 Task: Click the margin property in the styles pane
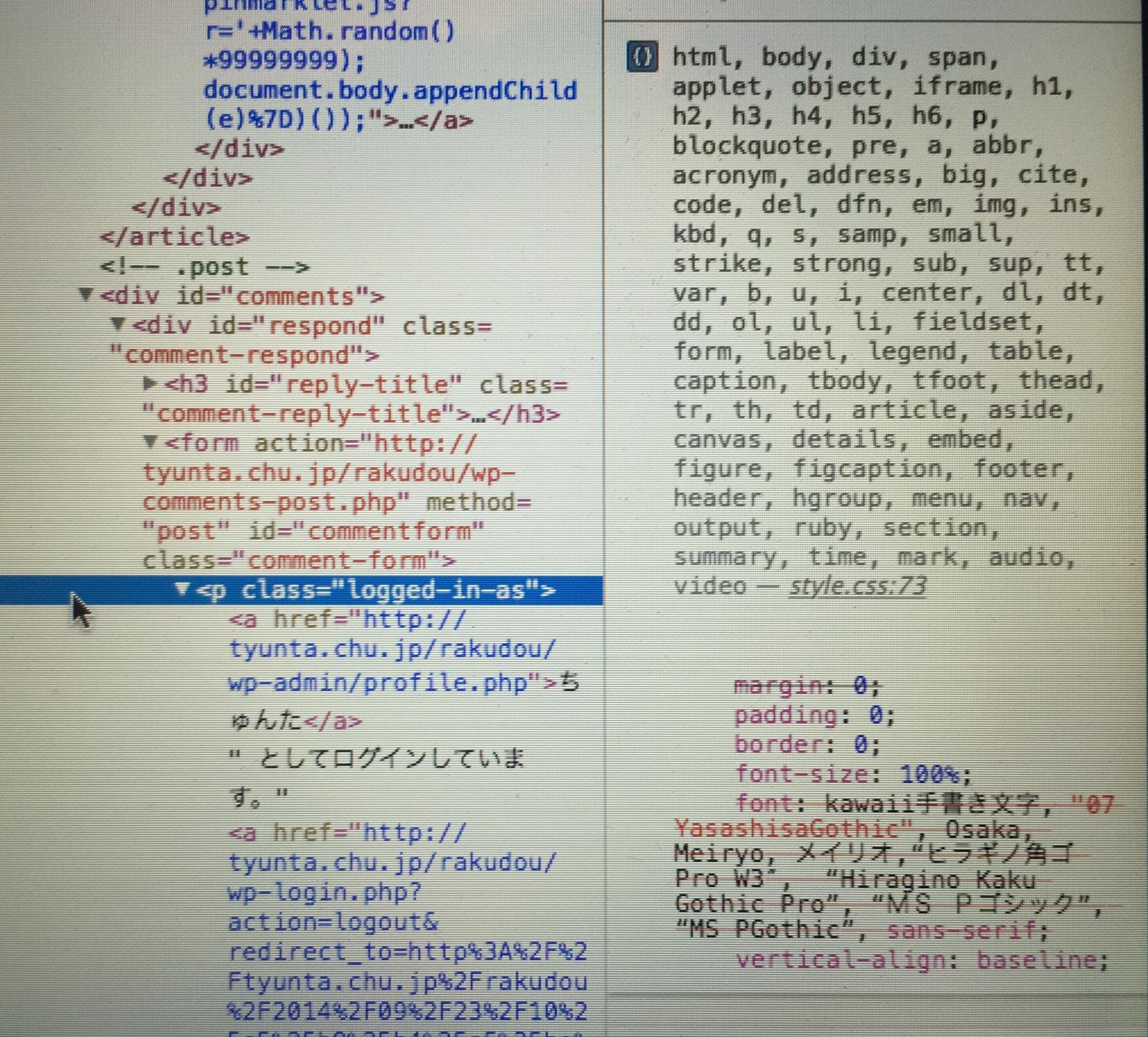coord(777,685)
